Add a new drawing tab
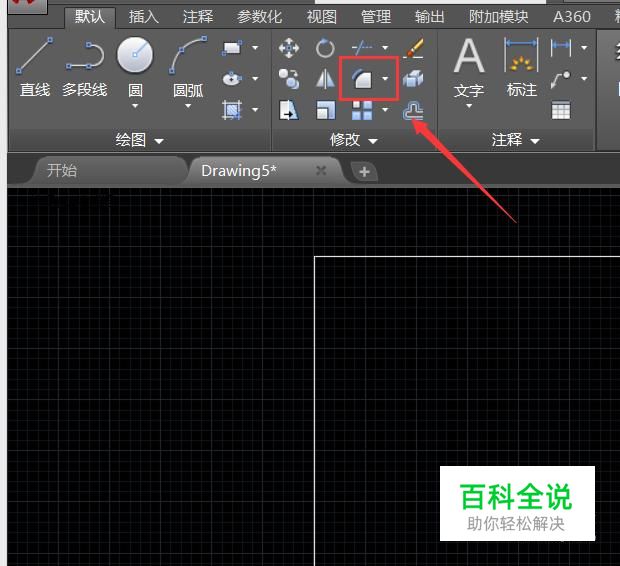The width and height of the screenshot is (620, 566). (x=364, y=172)
